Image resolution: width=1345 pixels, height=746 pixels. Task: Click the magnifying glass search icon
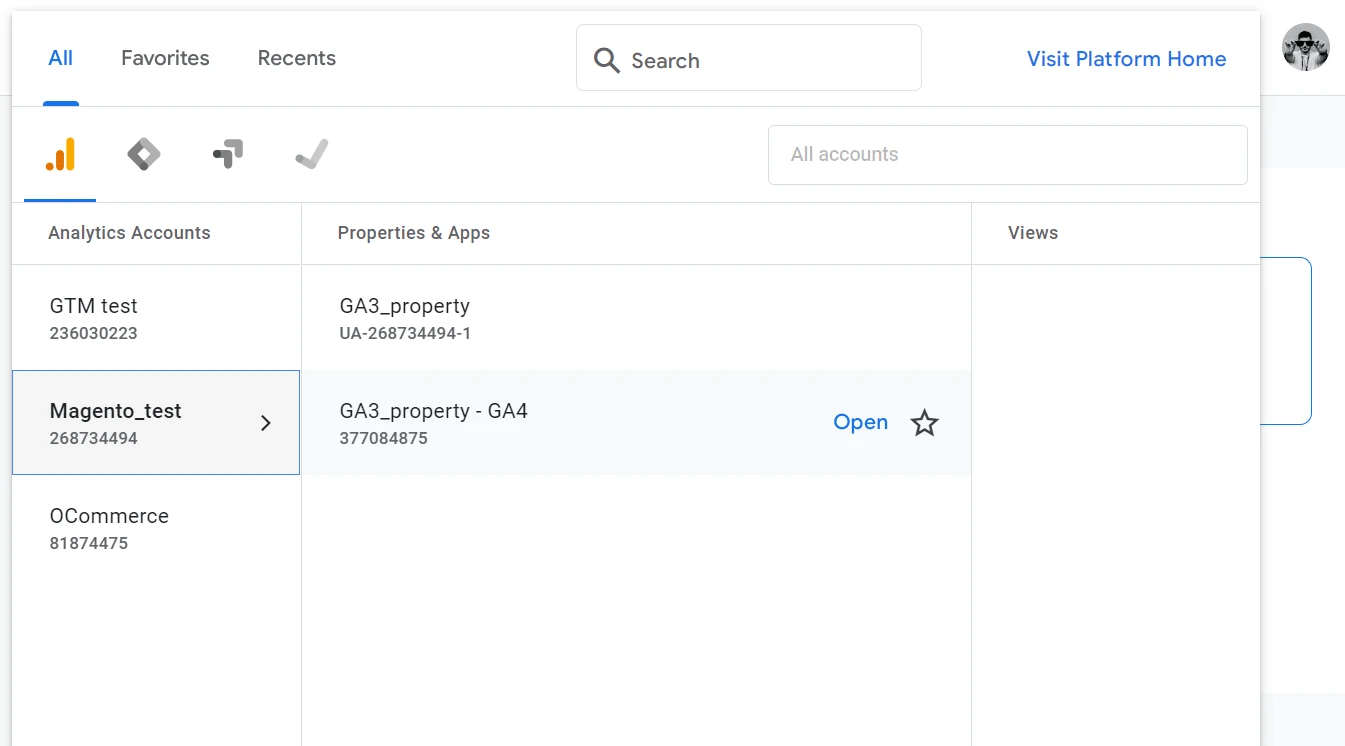(x=606, y=60)
